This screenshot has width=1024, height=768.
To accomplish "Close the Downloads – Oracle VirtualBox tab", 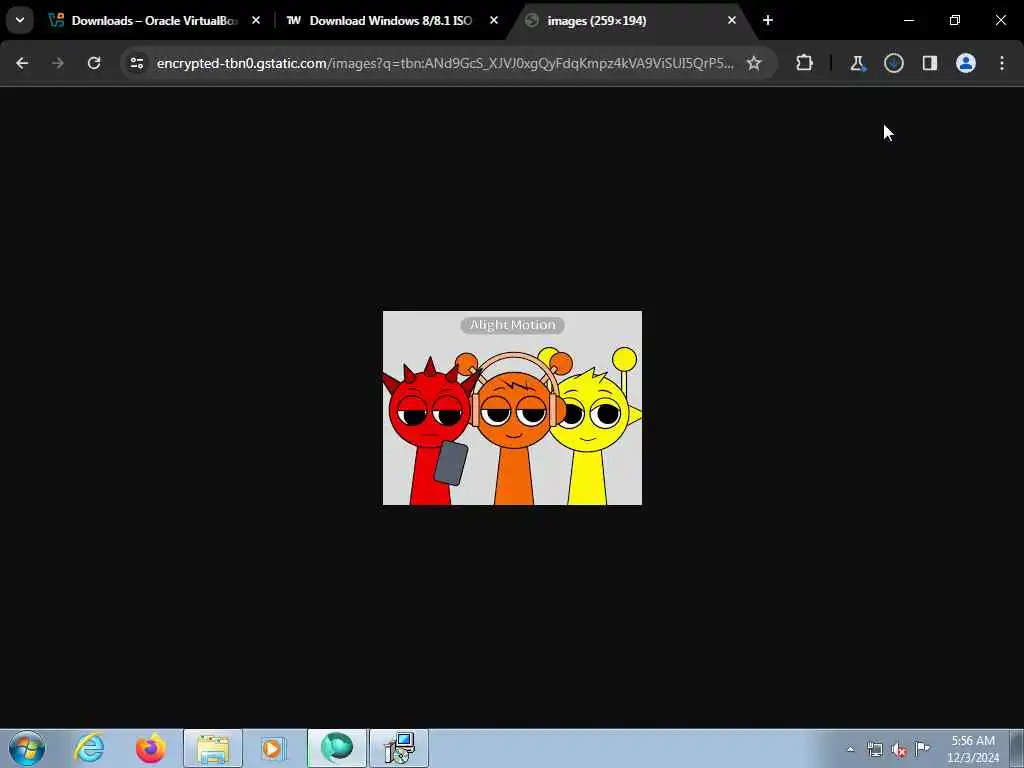I will (256, 21).
